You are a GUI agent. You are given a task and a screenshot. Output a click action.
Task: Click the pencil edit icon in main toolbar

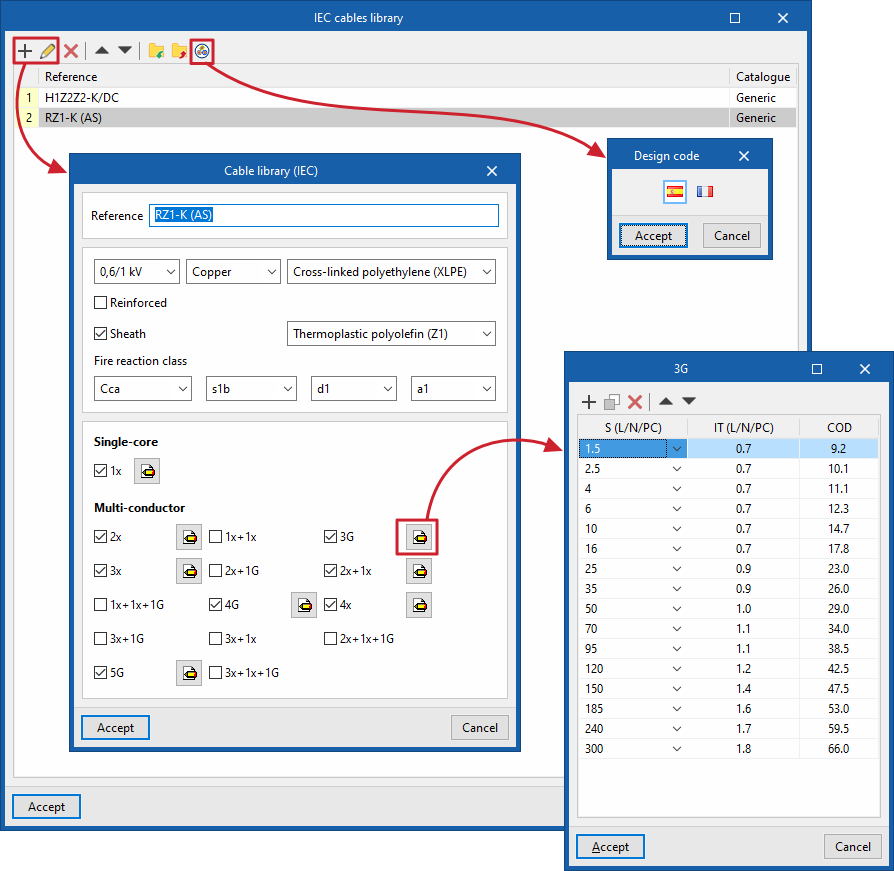[x=48, y=51]
